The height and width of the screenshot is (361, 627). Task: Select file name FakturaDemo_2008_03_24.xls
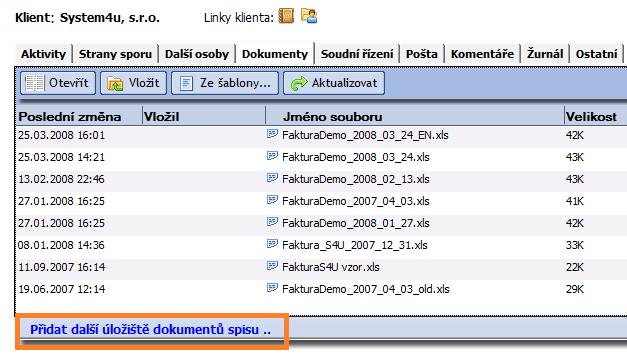pyautogui.click(x=355, y=157)
